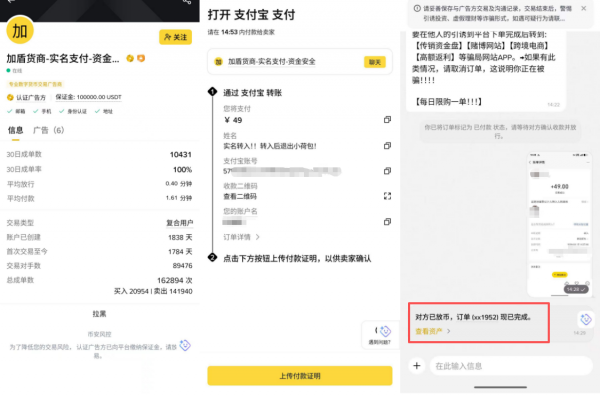Open the assistant bot icon near 币安风控
This screenshot has width=600, height=396.
coord(185,345)
